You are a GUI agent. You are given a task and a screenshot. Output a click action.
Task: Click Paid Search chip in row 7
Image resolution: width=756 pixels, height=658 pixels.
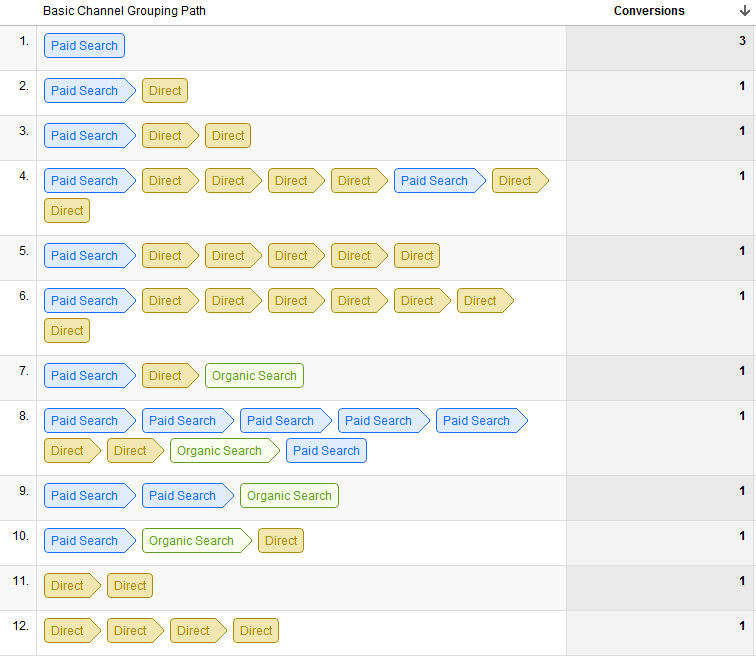click(90, 376)
